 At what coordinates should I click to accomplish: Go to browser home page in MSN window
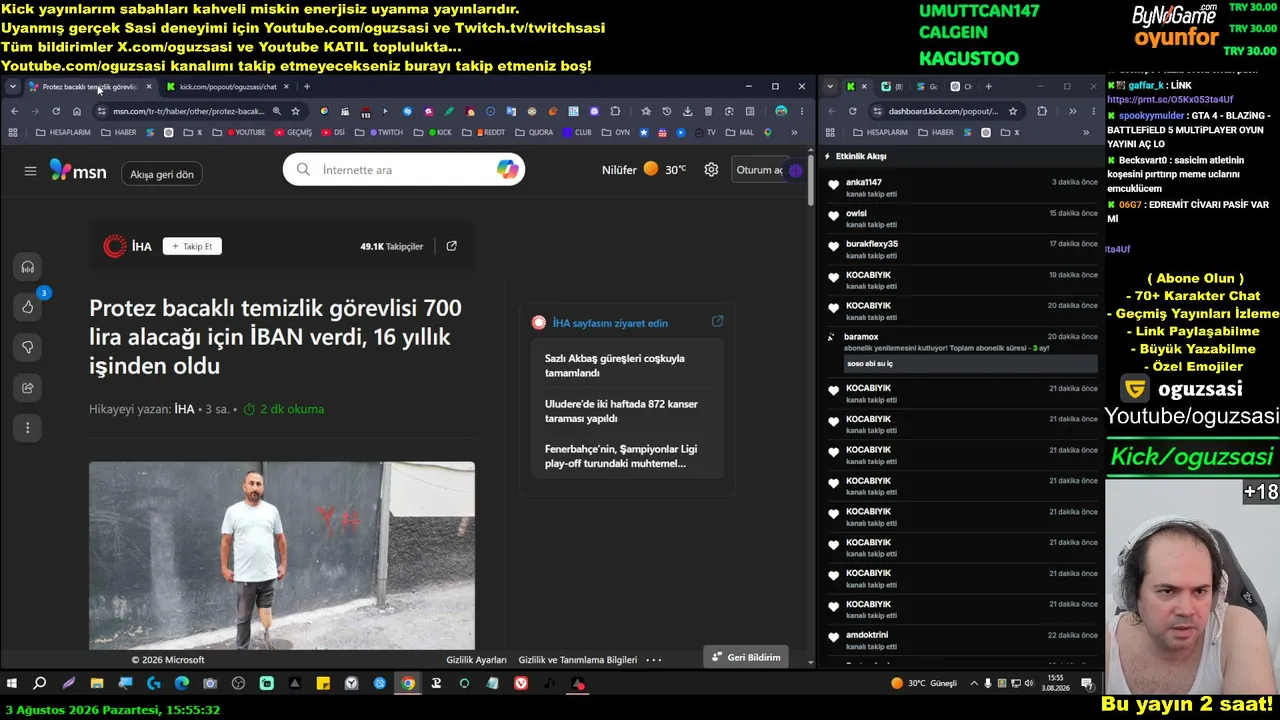pyautogui.click(x=77, y=111)
